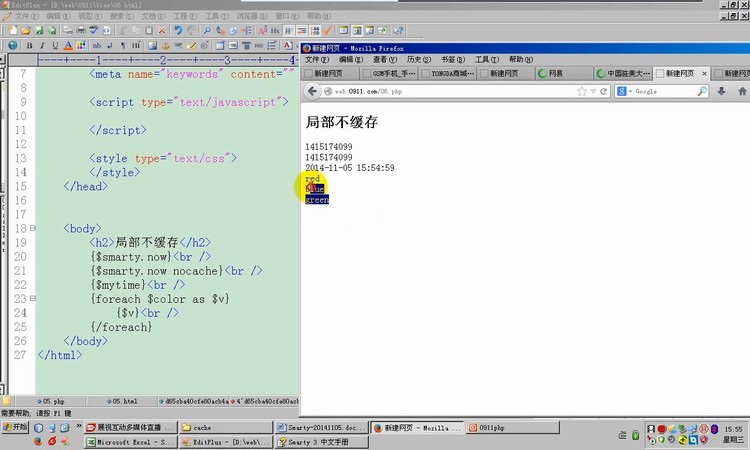
Task: Switch to Microsoft Excel taskbar button
Action: (x=130, y=442)
